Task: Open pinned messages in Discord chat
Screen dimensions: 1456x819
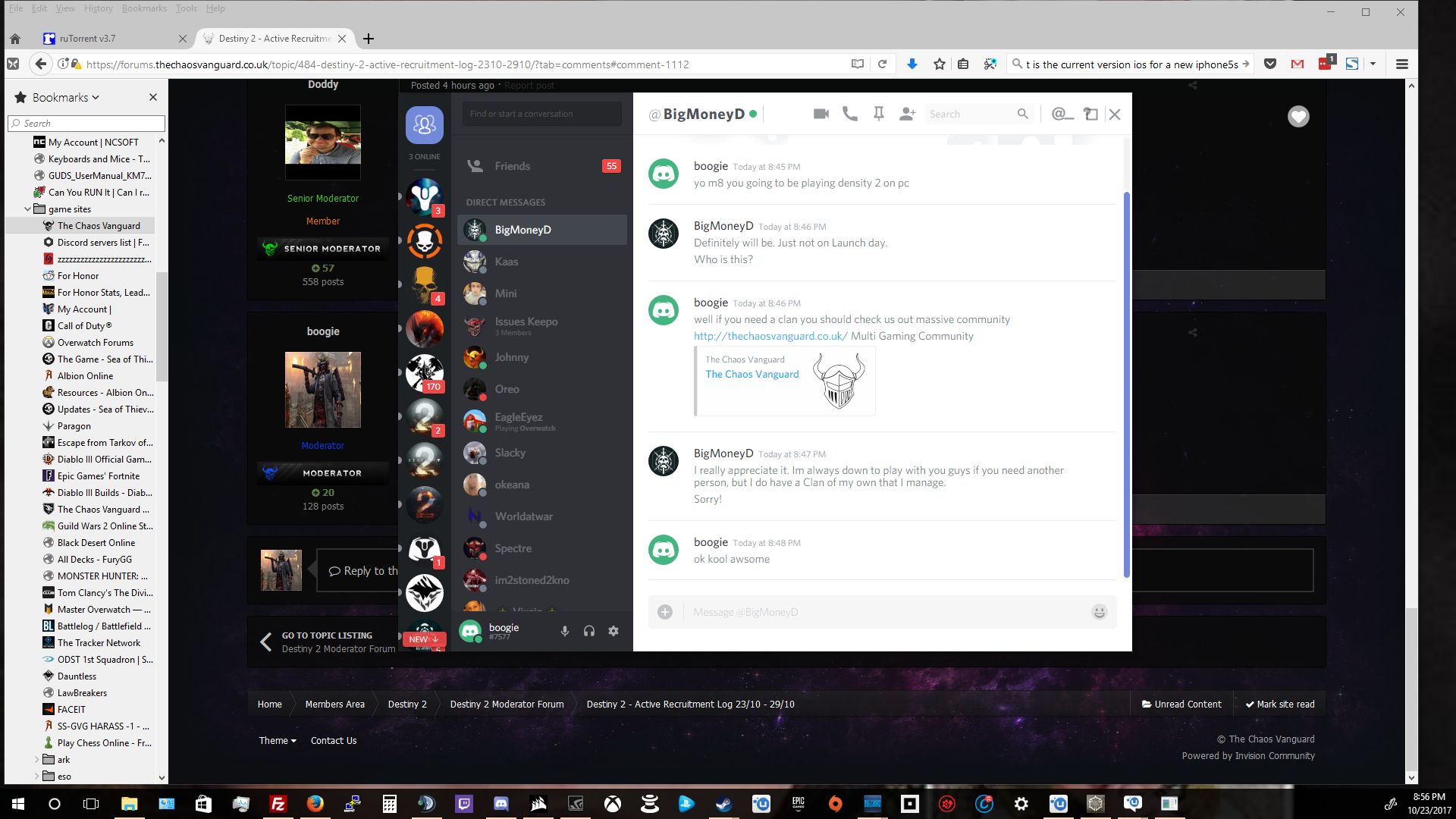Action: coord(878,114)
